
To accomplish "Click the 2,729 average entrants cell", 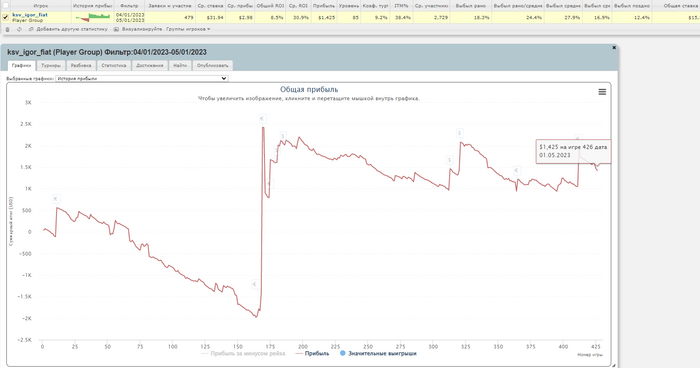I will pyautogui.click(x=431, y=17).
